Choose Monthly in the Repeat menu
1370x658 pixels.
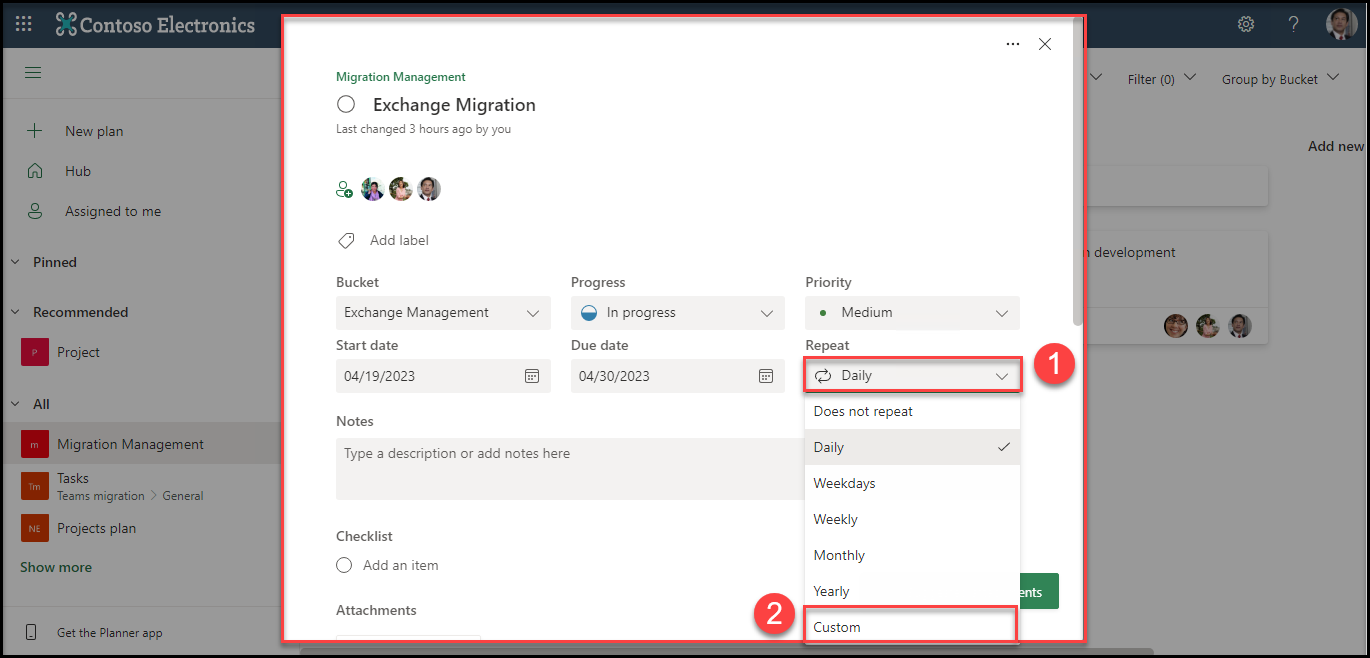tap(839, 554)
